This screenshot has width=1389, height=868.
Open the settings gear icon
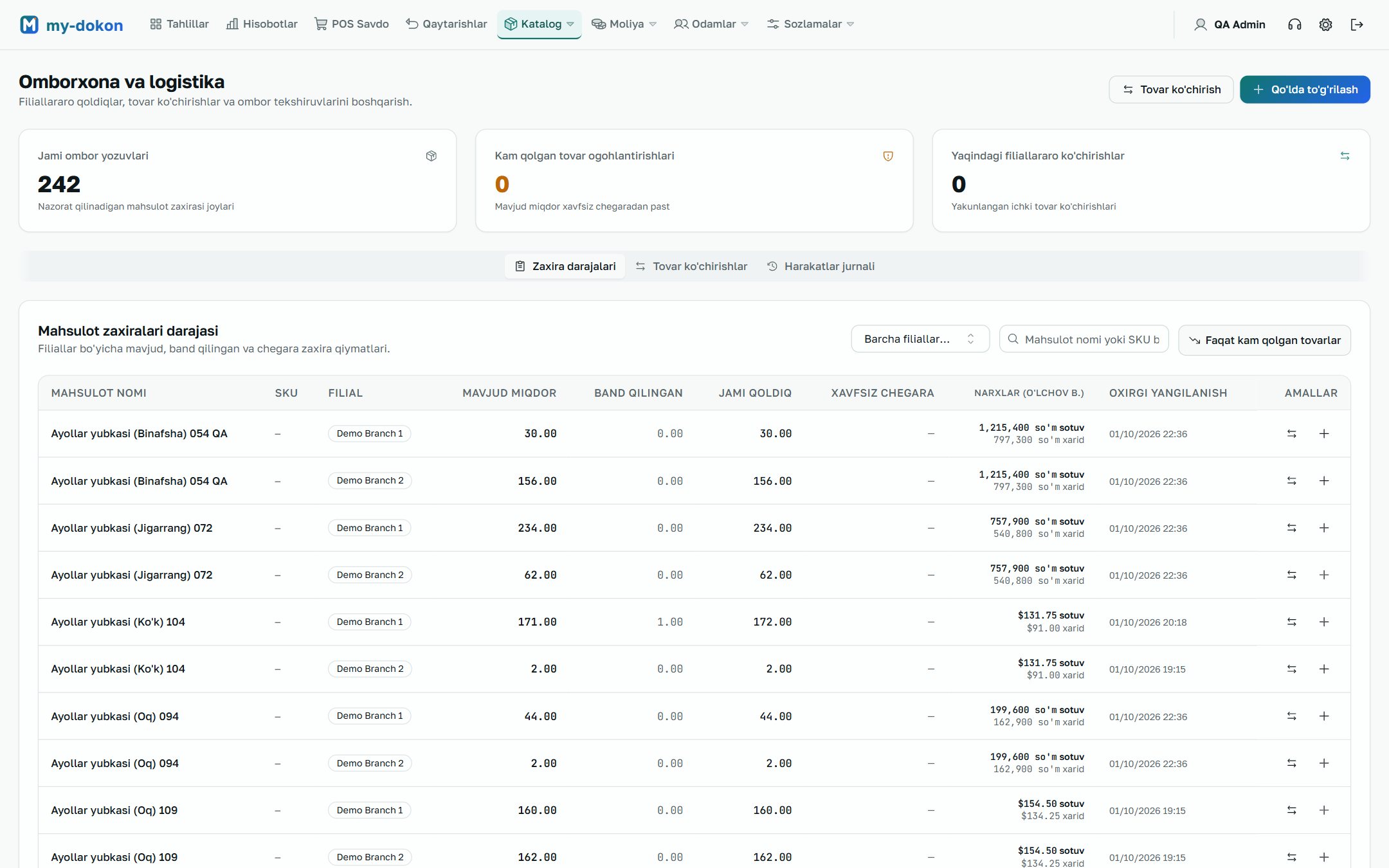click(x=1325, y=24)
